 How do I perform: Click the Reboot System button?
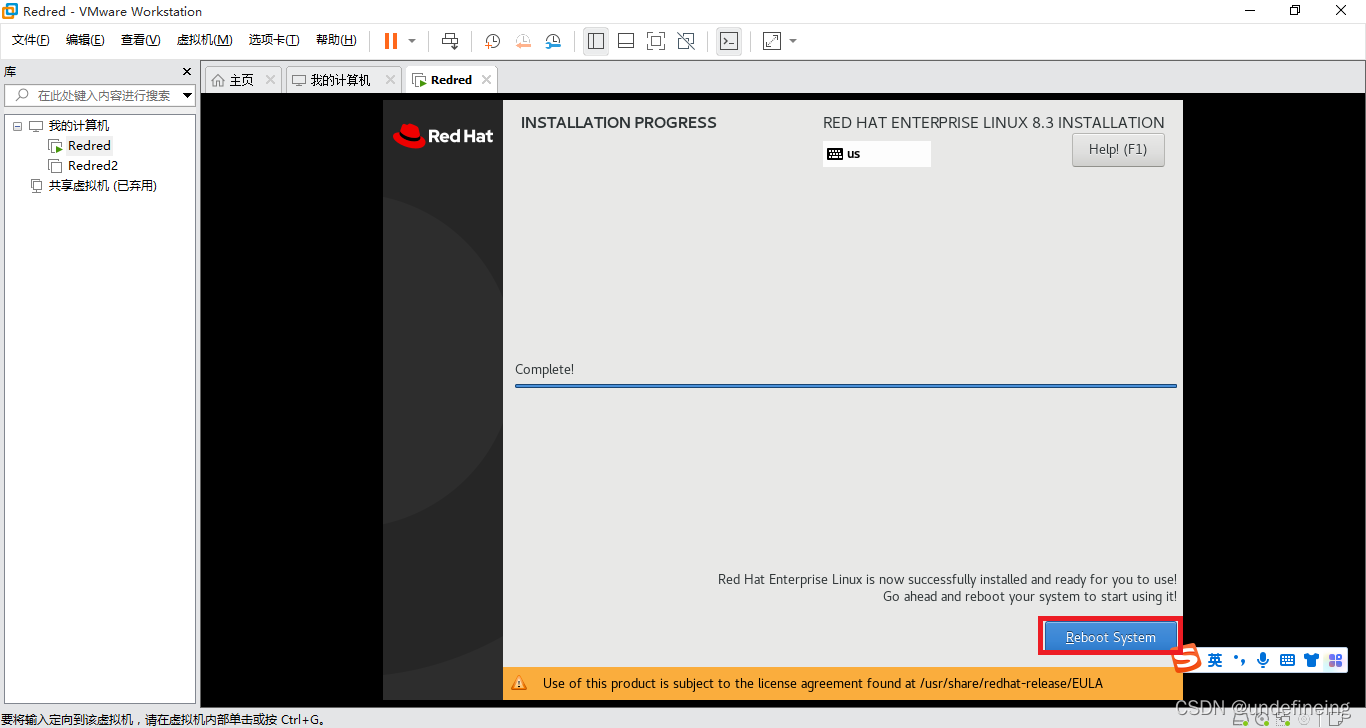tap(1110, 637)
